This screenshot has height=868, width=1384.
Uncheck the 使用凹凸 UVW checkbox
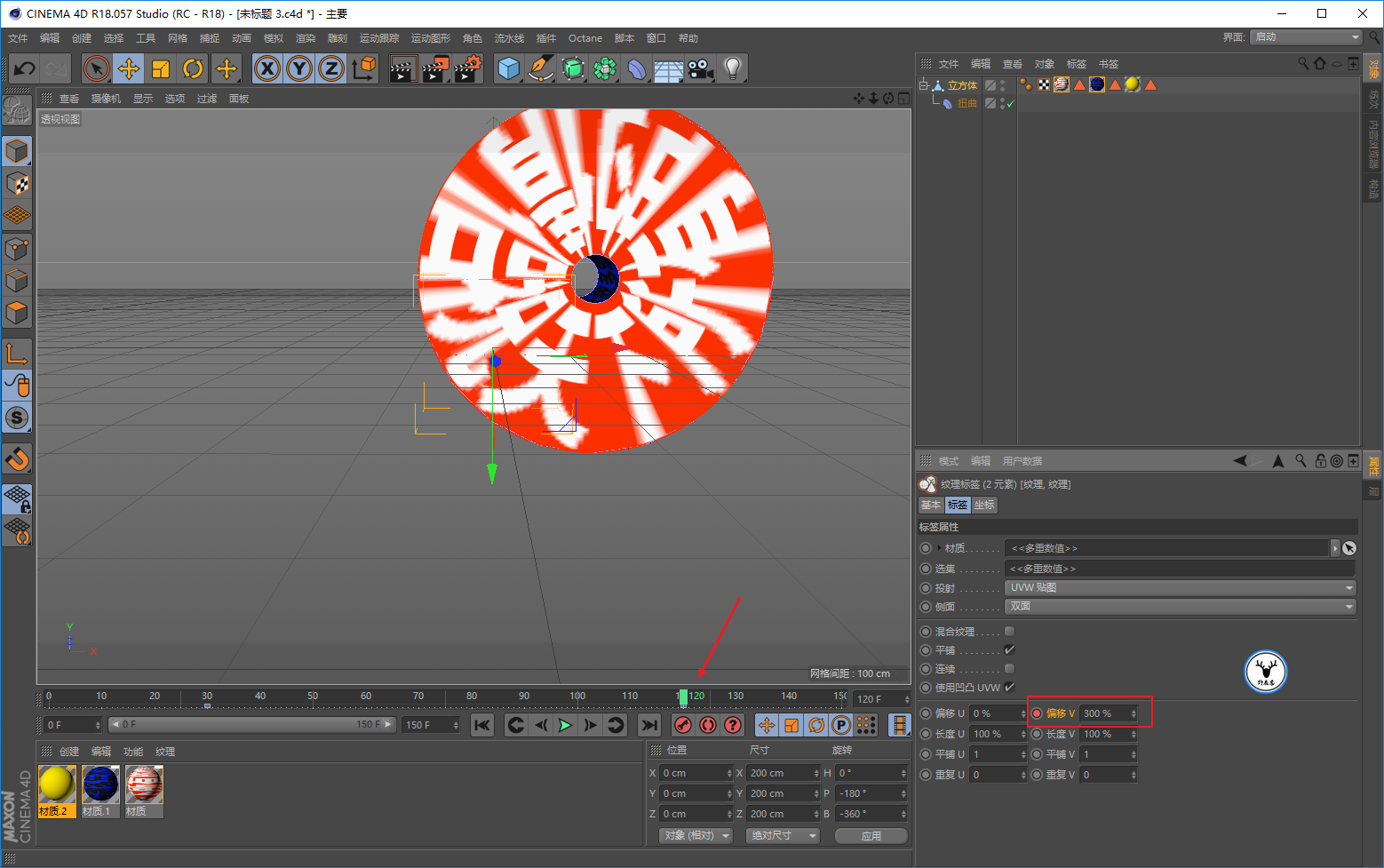pos(1009,688)
